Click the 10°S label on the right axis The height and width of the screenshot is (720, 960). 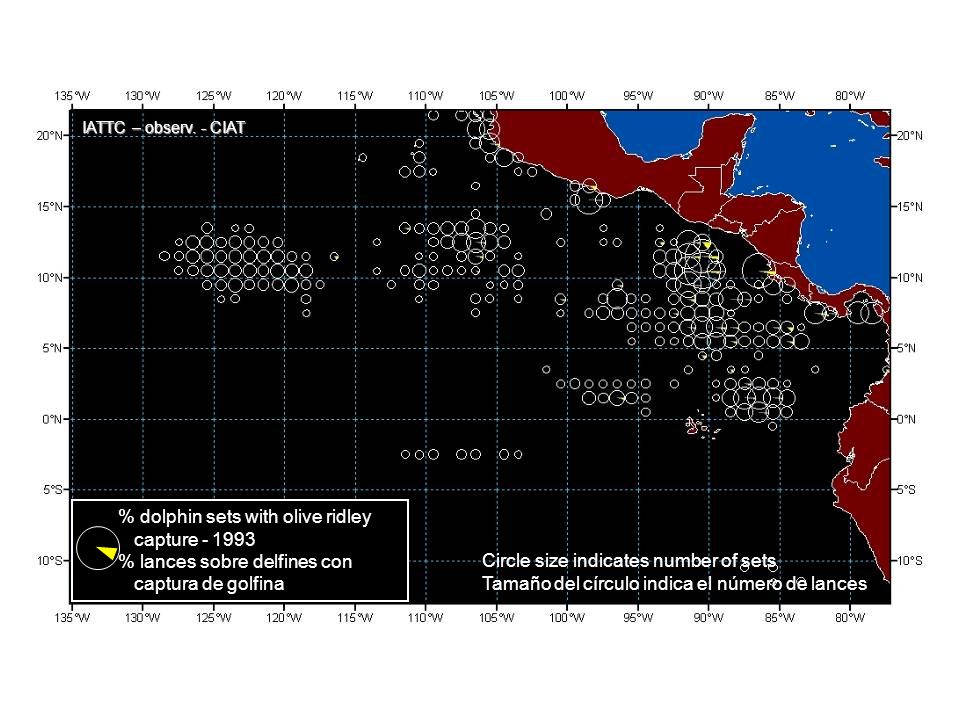[909, 560]
